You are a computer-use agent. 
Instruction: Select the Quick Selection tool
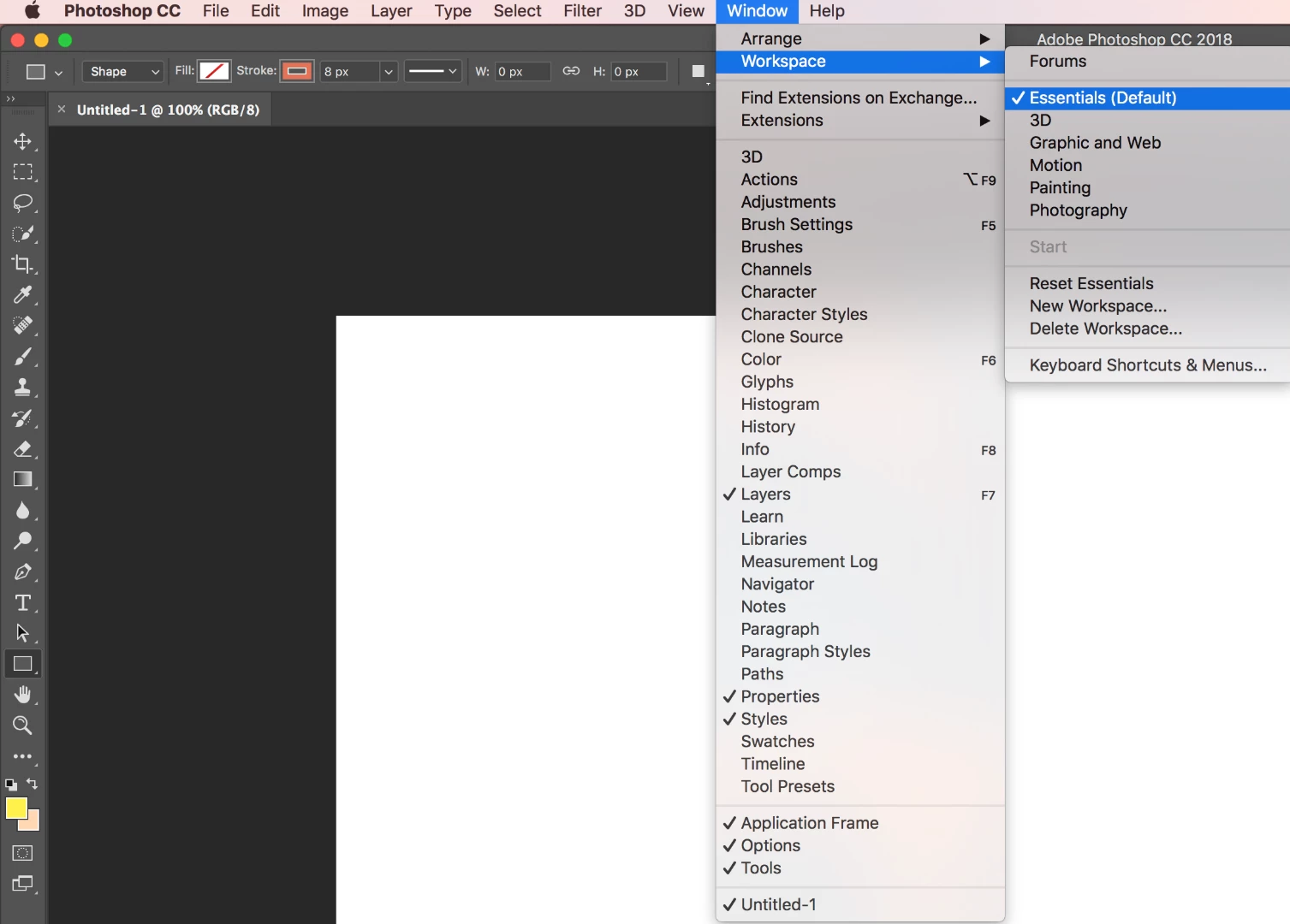point(23,234)
